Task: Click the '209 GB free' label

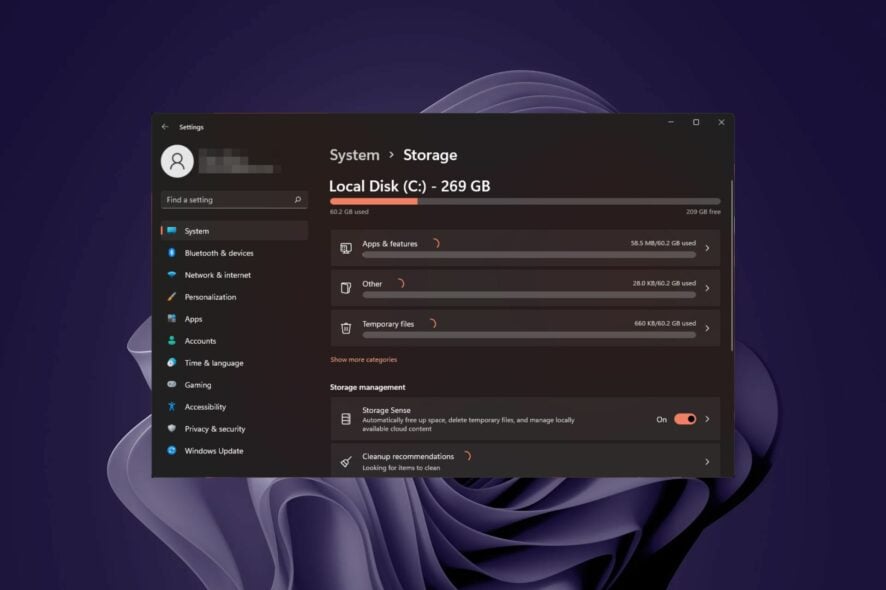Action: click(x=703, y=212)
